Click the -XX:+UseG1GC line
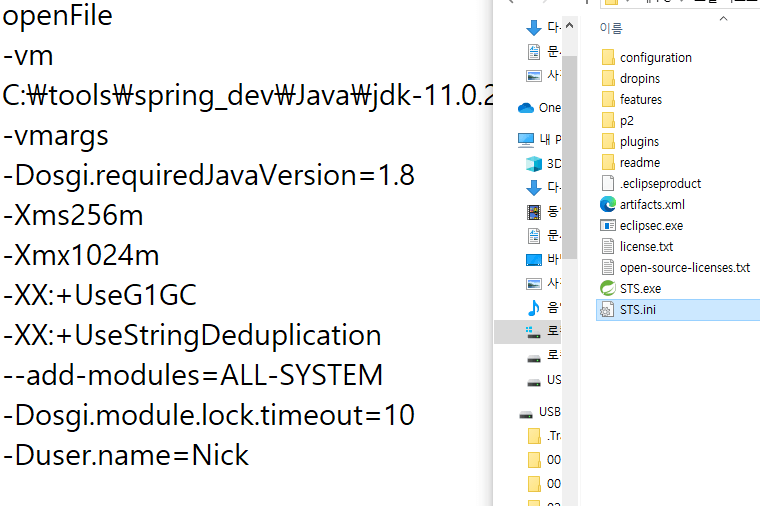The image size is (760, 506). click(100, 295)
